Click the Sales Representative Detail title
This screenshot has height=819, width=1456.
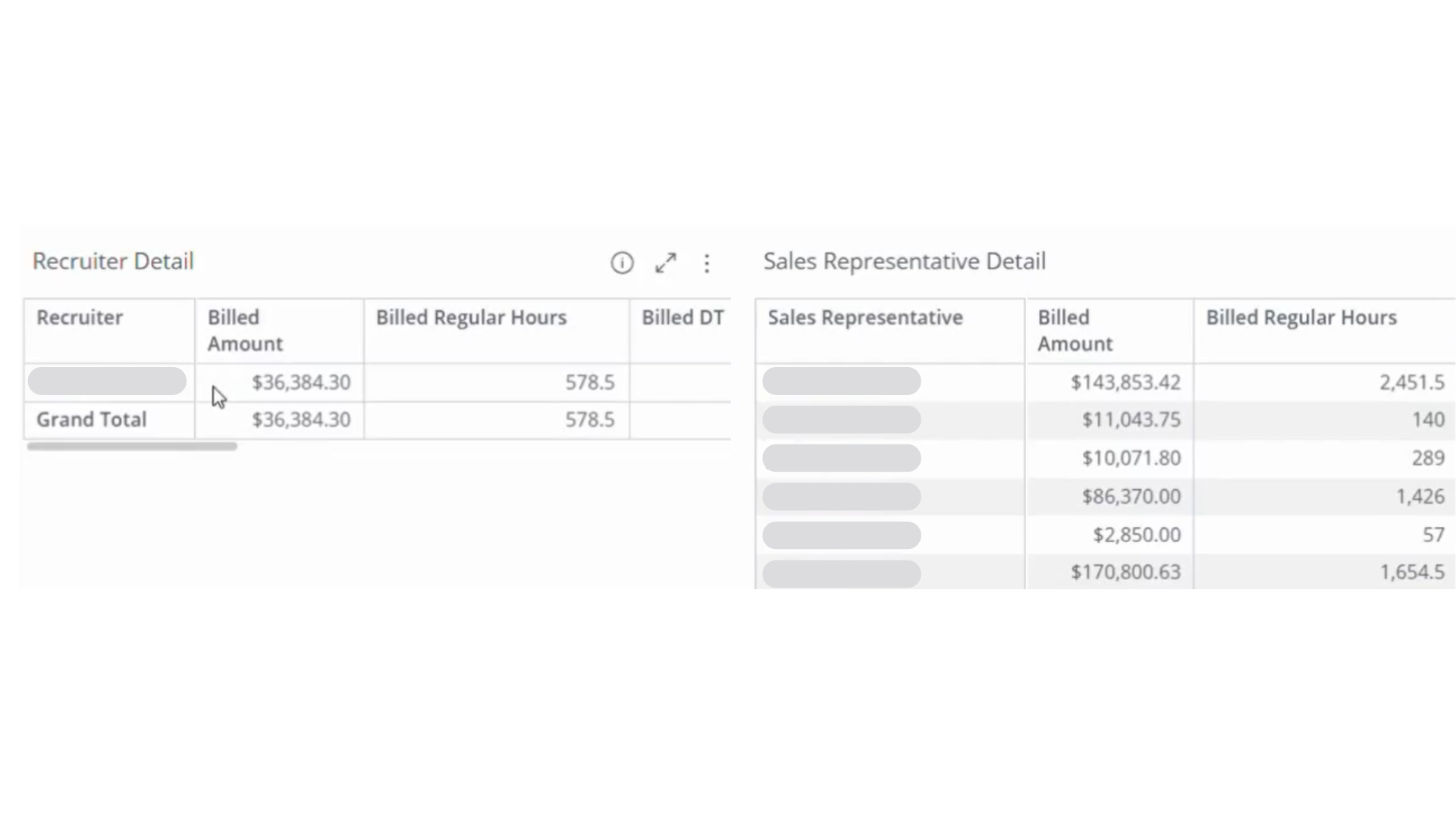[904, 262]
